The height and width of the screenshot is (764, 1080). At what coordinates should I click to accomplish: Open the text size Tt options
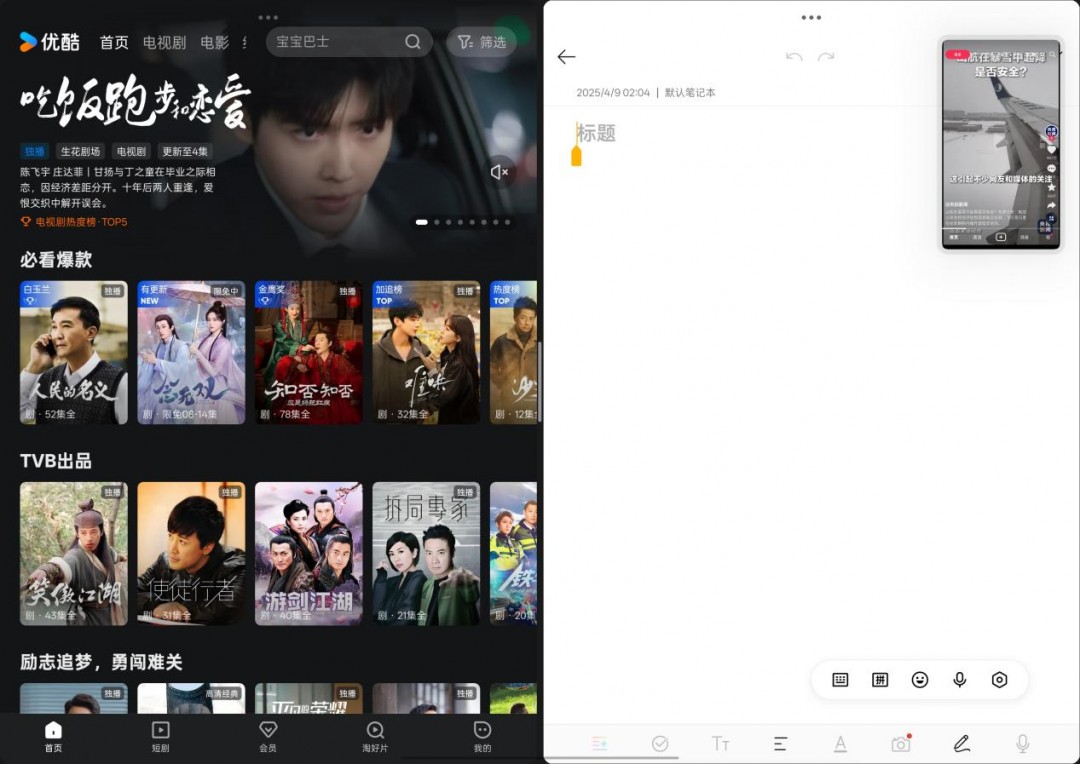(x=720, y=744)
